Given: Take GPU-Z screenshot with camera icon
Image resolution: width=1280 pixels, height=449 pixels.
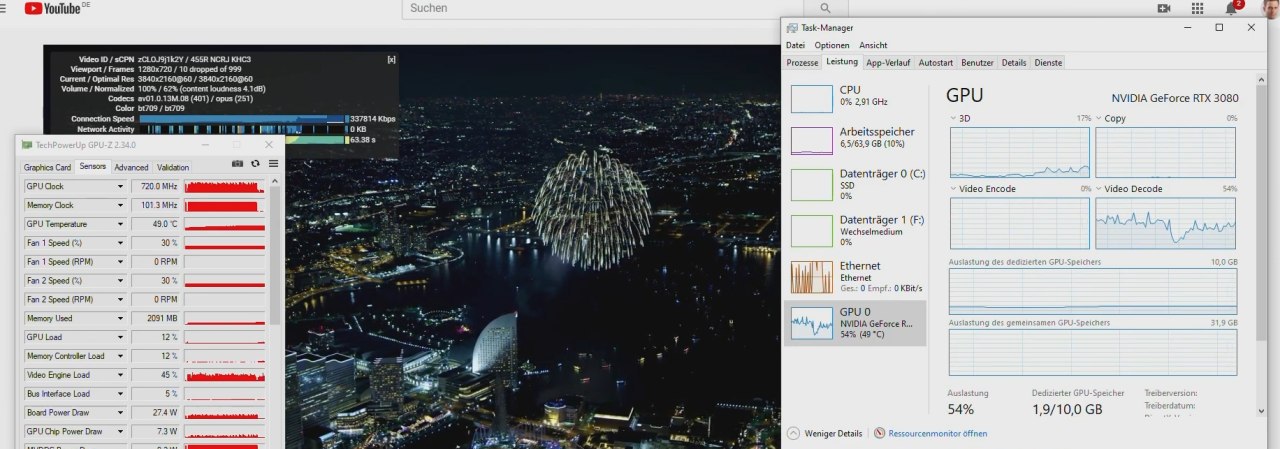Looking at the screenshot, I should (238, 163).
